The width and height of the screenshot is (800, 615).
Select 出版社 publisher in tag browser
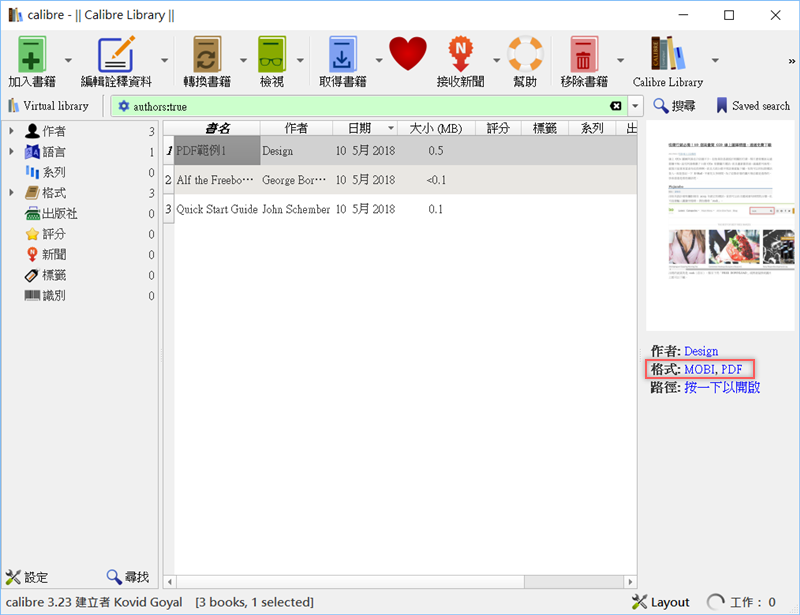coord(51,213)
